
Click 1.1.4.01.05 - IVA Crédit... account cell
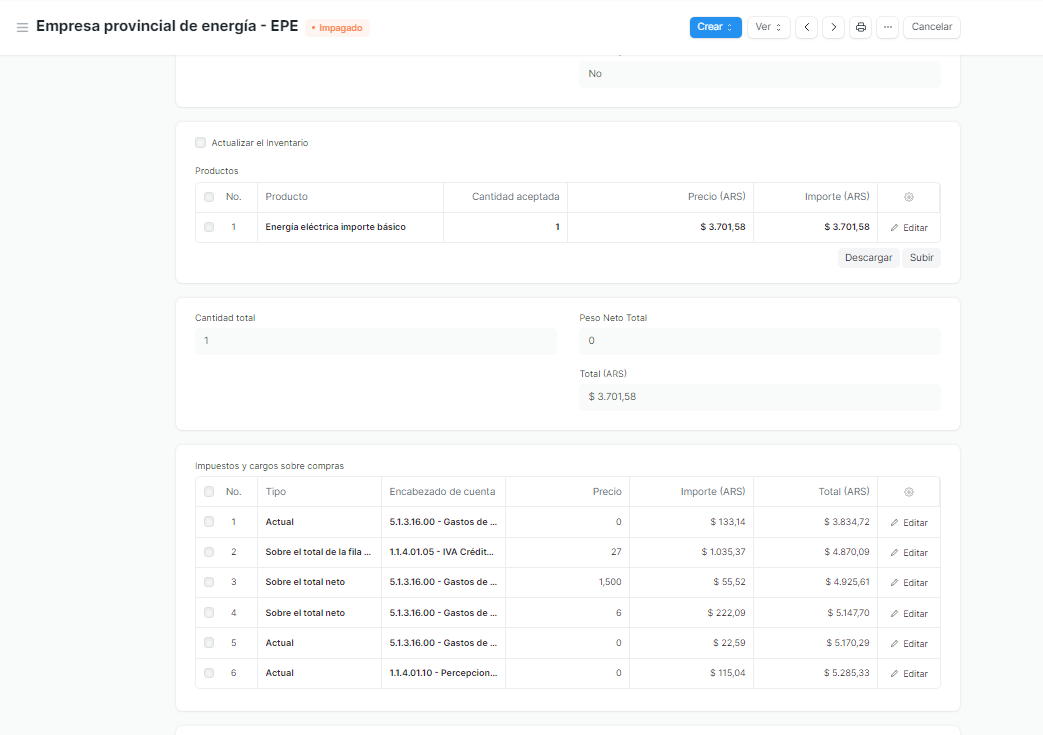[x=443, y=552]
